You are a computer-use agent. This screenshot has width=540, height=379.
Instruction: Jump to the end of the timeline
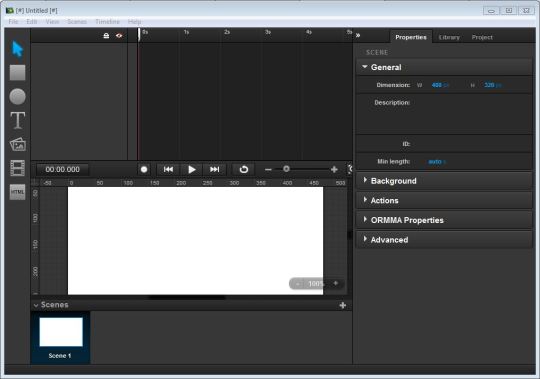click(215, 169)
